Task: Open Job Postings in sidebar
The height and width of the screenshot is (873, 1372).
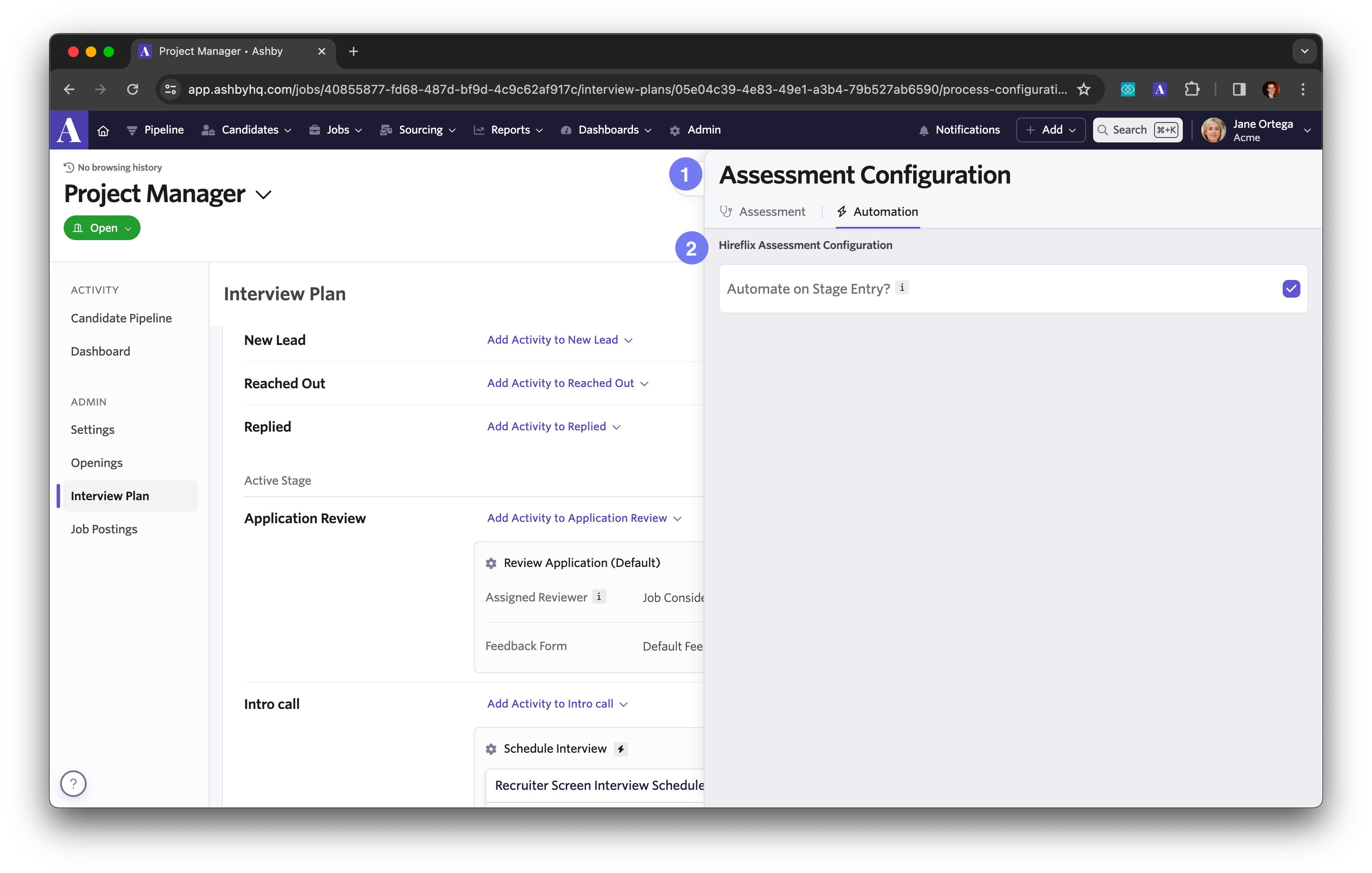Action: tap(104, 529)
